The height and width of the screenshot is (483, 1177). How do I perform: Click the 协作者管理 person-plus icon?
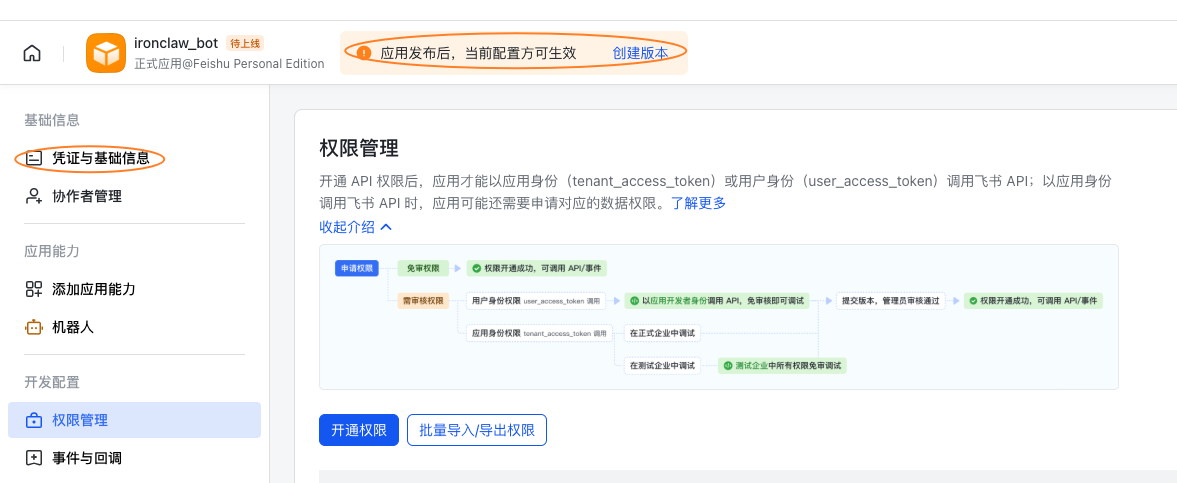click(33, 197)
